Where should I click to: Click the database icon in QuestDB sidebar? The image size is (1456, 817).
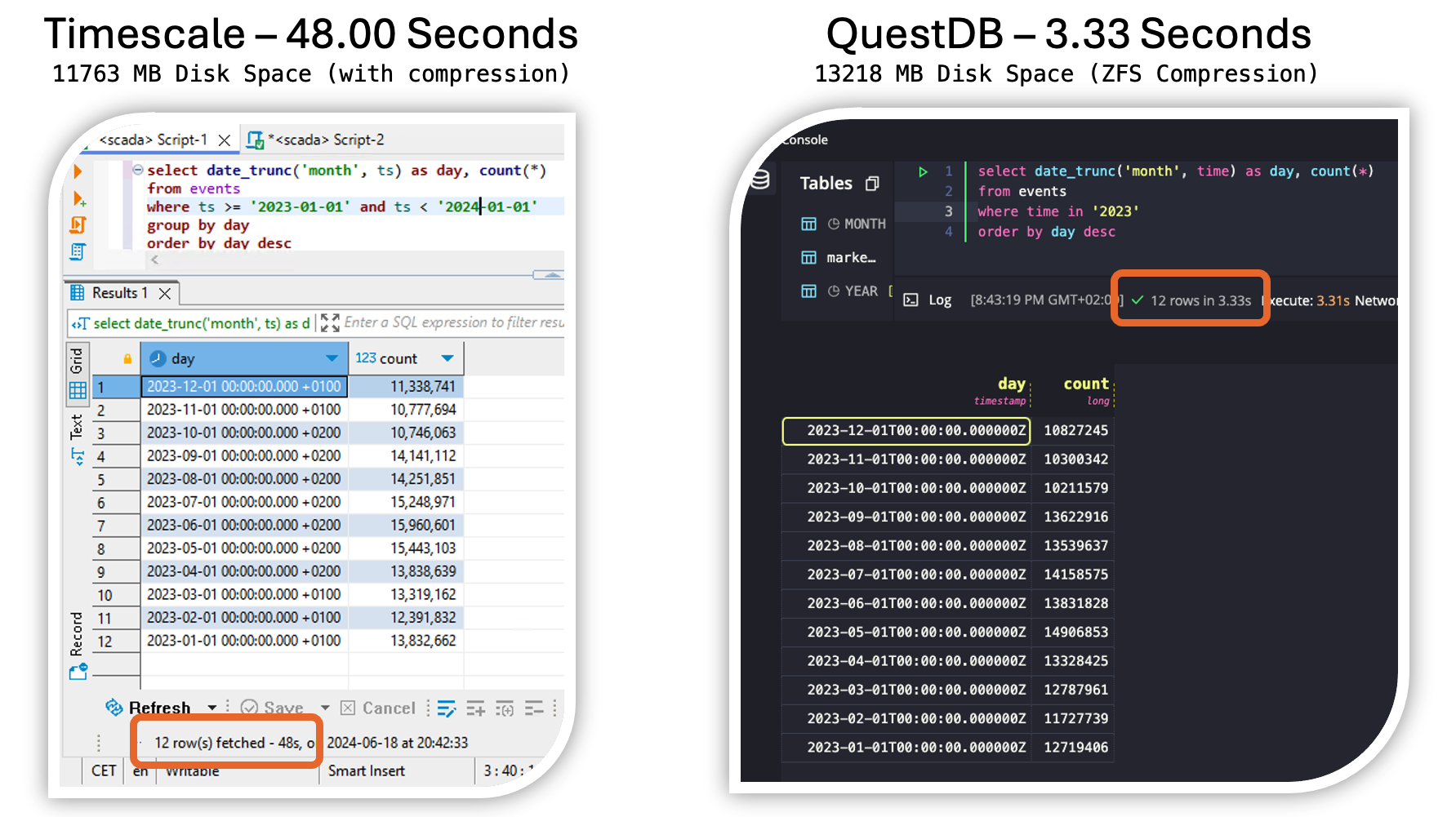760,180
